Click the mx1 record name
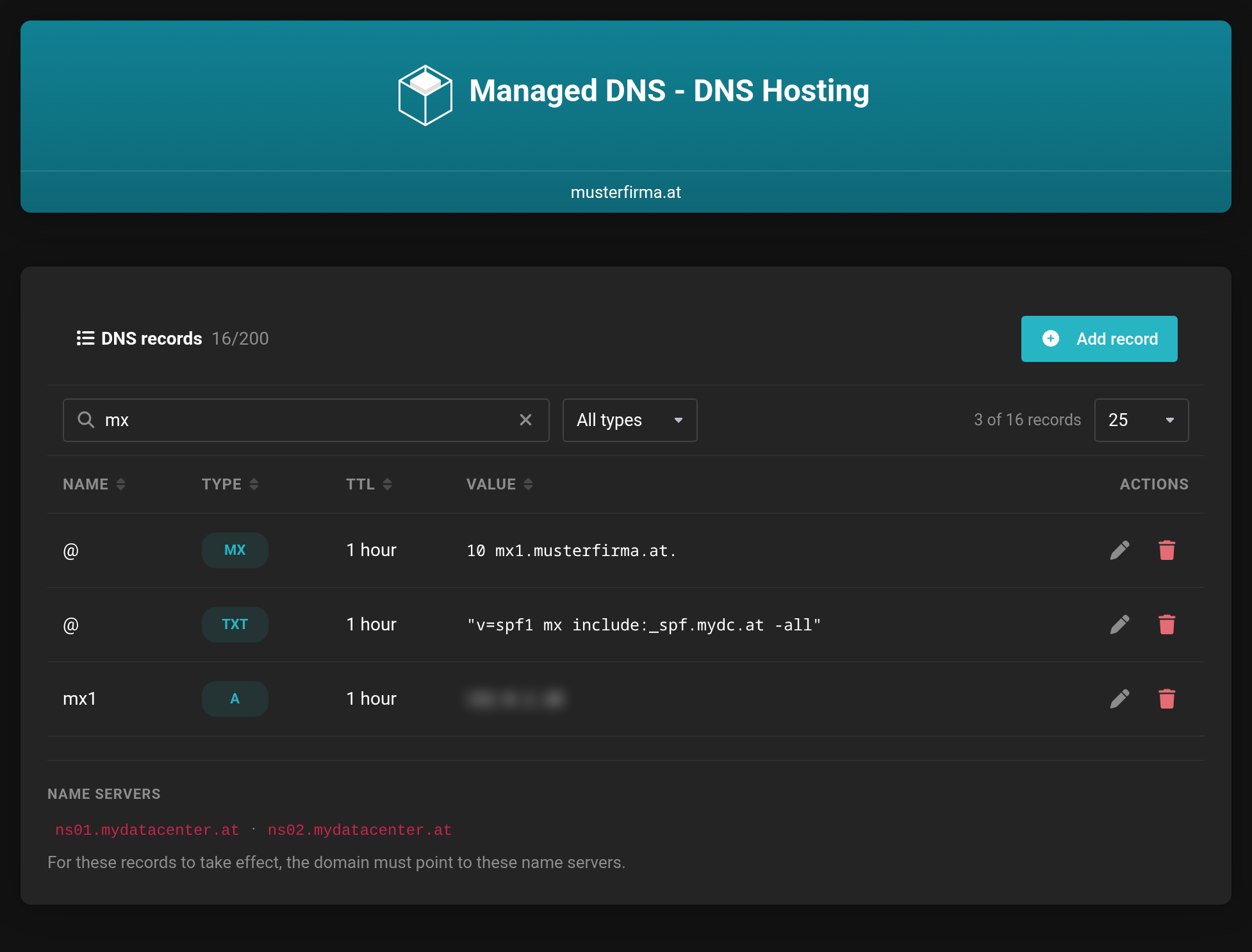The width and height of the screenshot is (1252, 952). (79, 699)
